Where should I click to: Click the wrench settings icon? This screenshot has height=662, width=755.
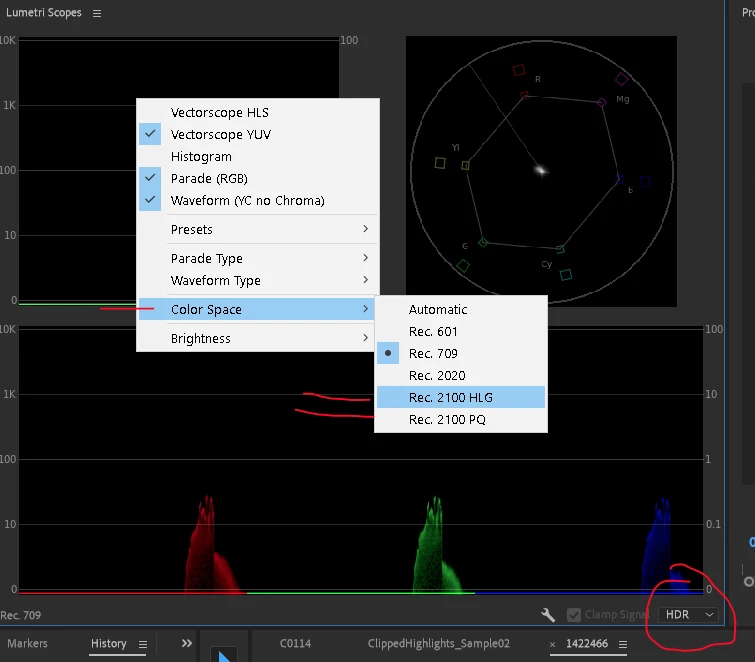pyautogui.click(x=547, y=615)
